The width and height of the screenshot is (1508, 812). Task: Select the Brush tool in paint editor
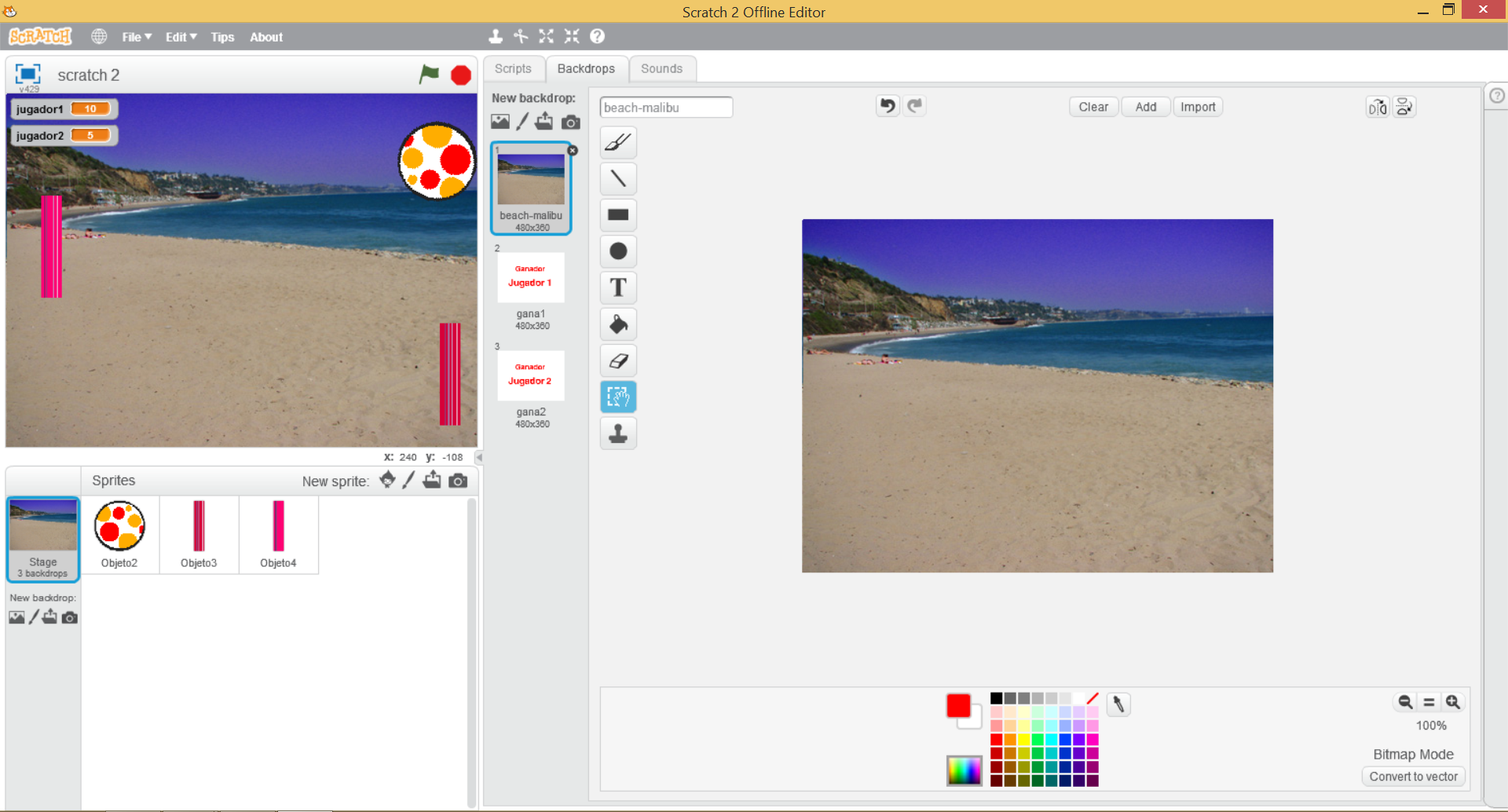[x=618, y=143]
